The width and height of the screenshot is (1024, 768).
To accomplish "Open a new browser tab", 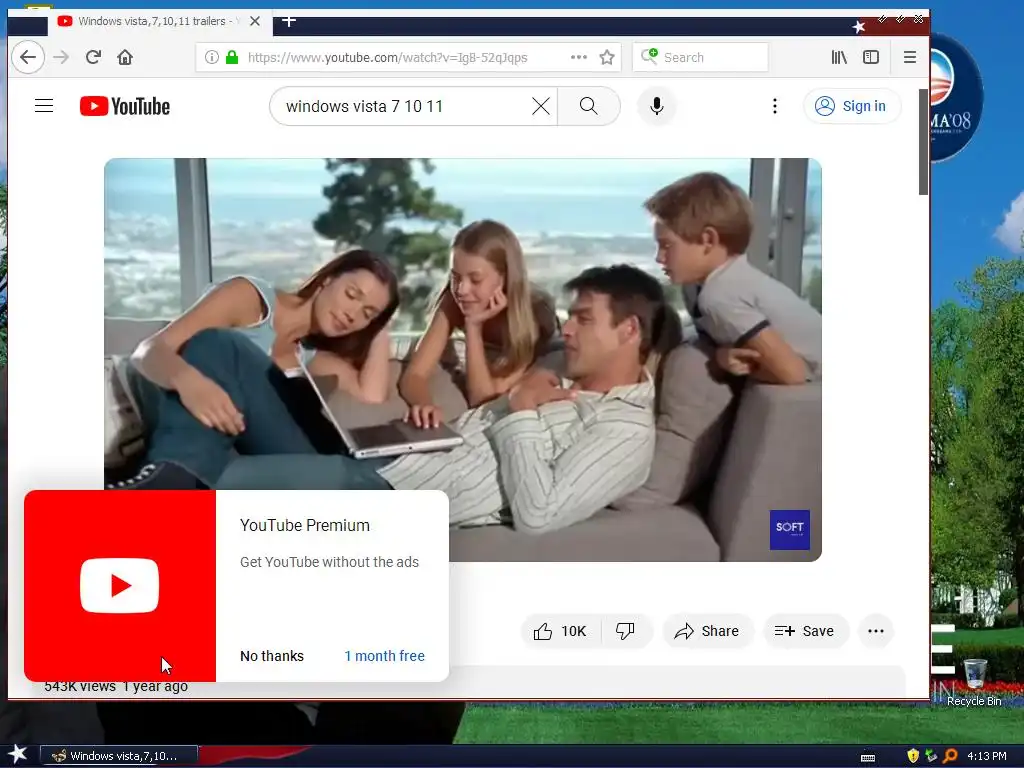I will pos(289,21).
